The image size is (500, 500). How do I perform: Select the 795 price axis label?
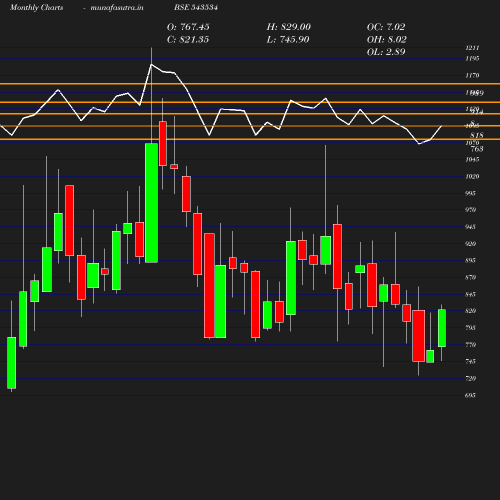(x=470, y=328)
